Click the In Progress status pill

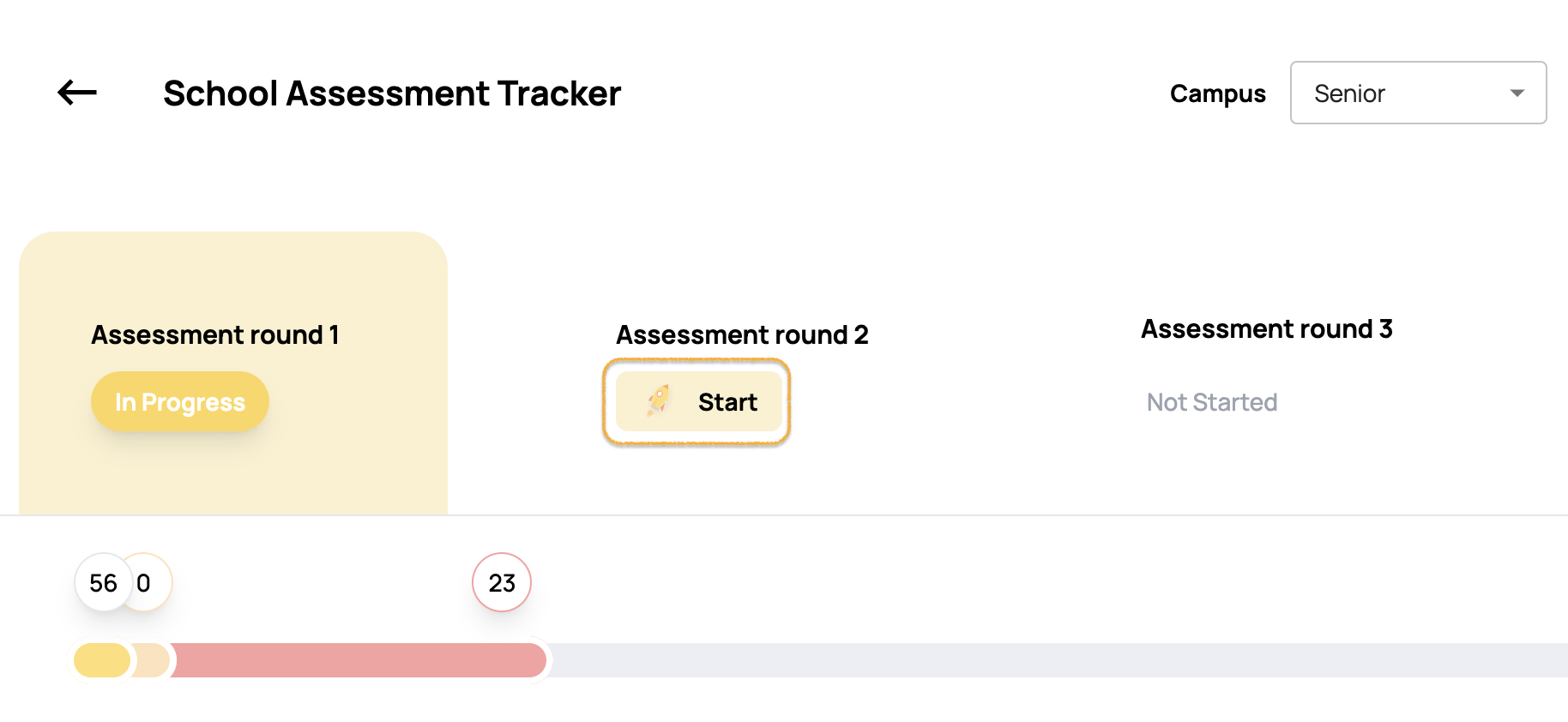(x=180, y=401)
